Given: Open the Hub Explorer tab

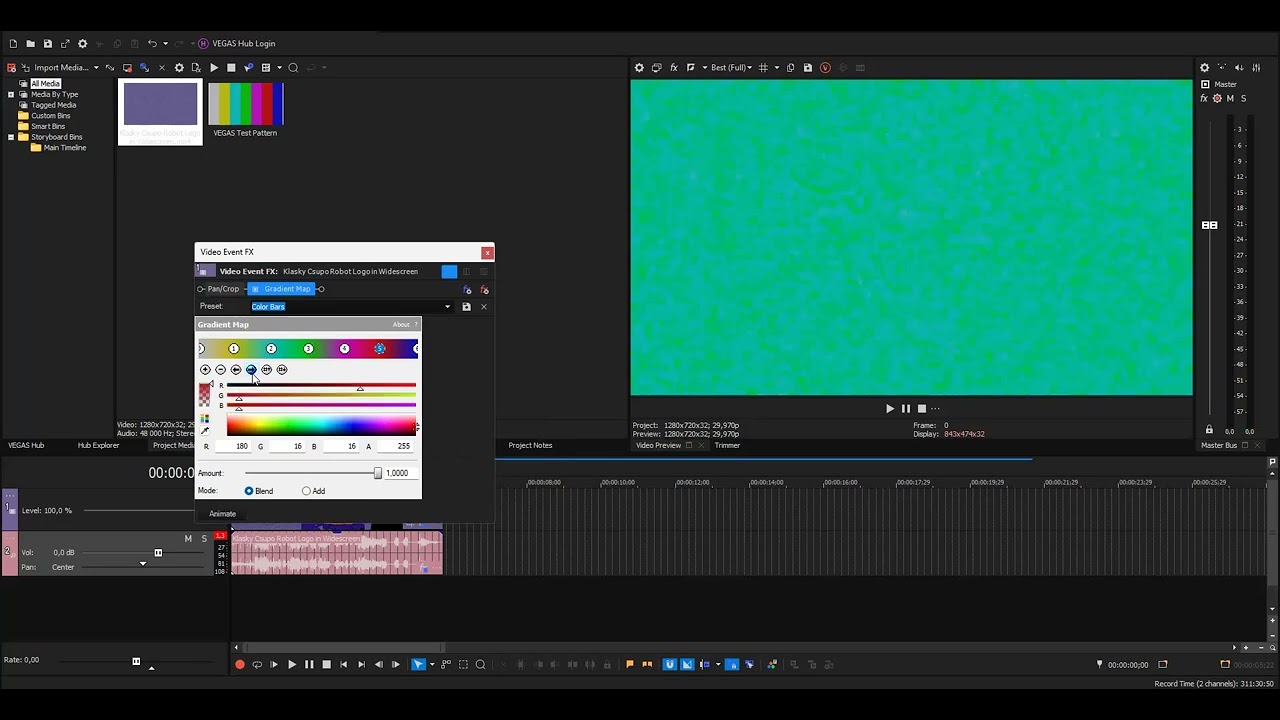Looking at the screenshot, I should [x=98, y=446].
